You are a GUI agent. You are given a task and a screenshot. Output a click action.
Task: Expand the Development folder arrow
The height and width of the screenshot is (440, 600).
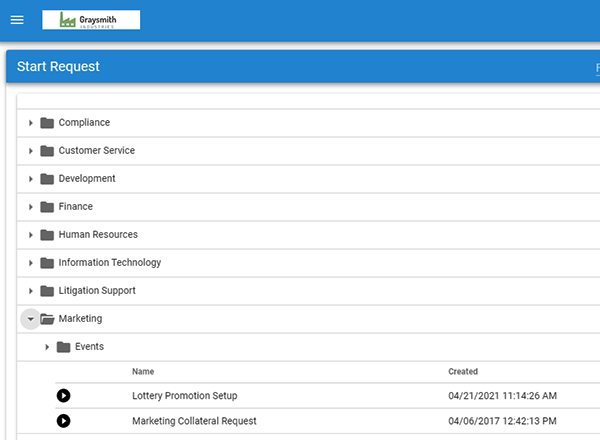31,179
